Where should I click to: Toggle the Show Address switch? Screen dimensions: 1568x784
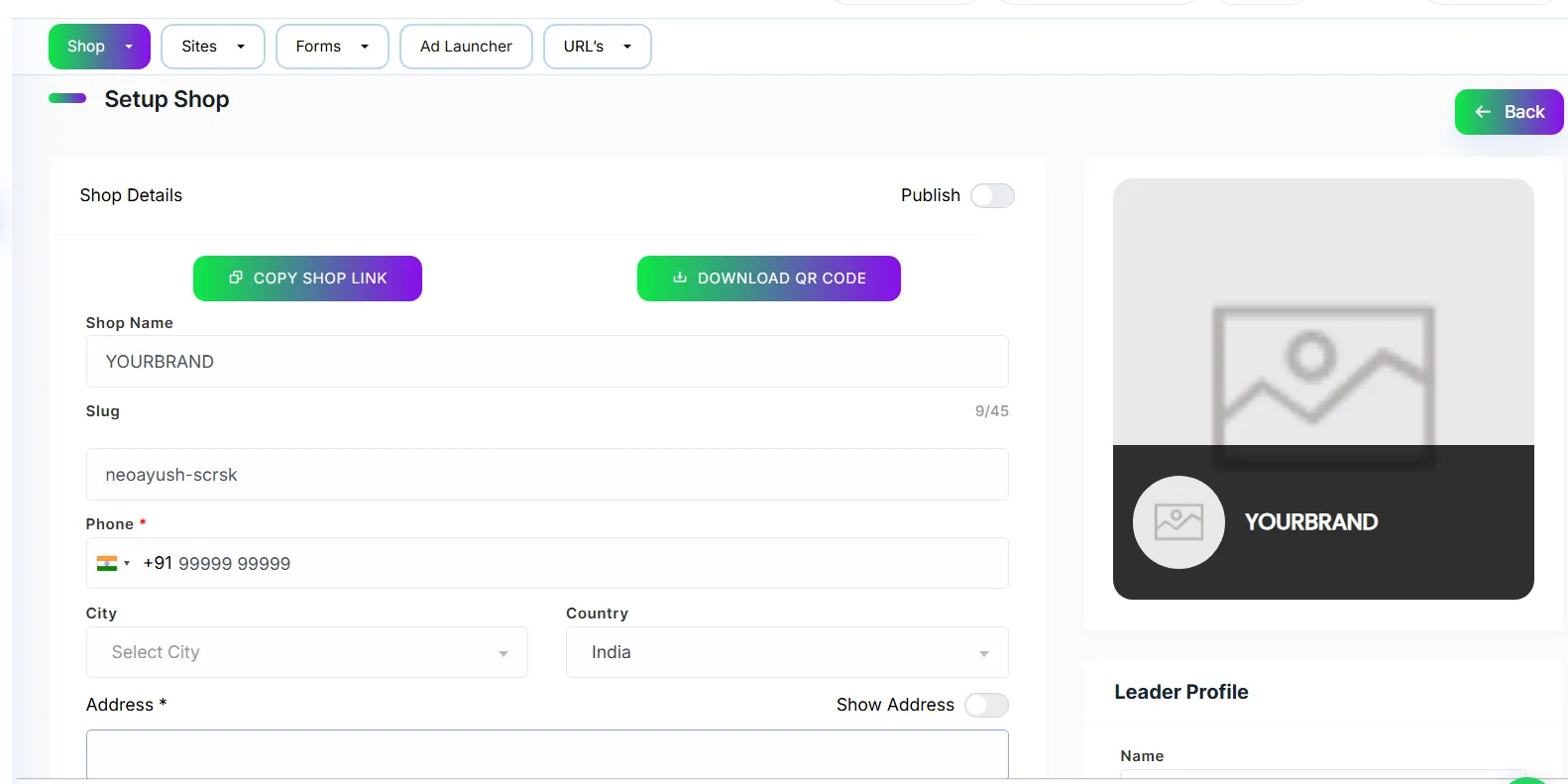coord(986,705)
